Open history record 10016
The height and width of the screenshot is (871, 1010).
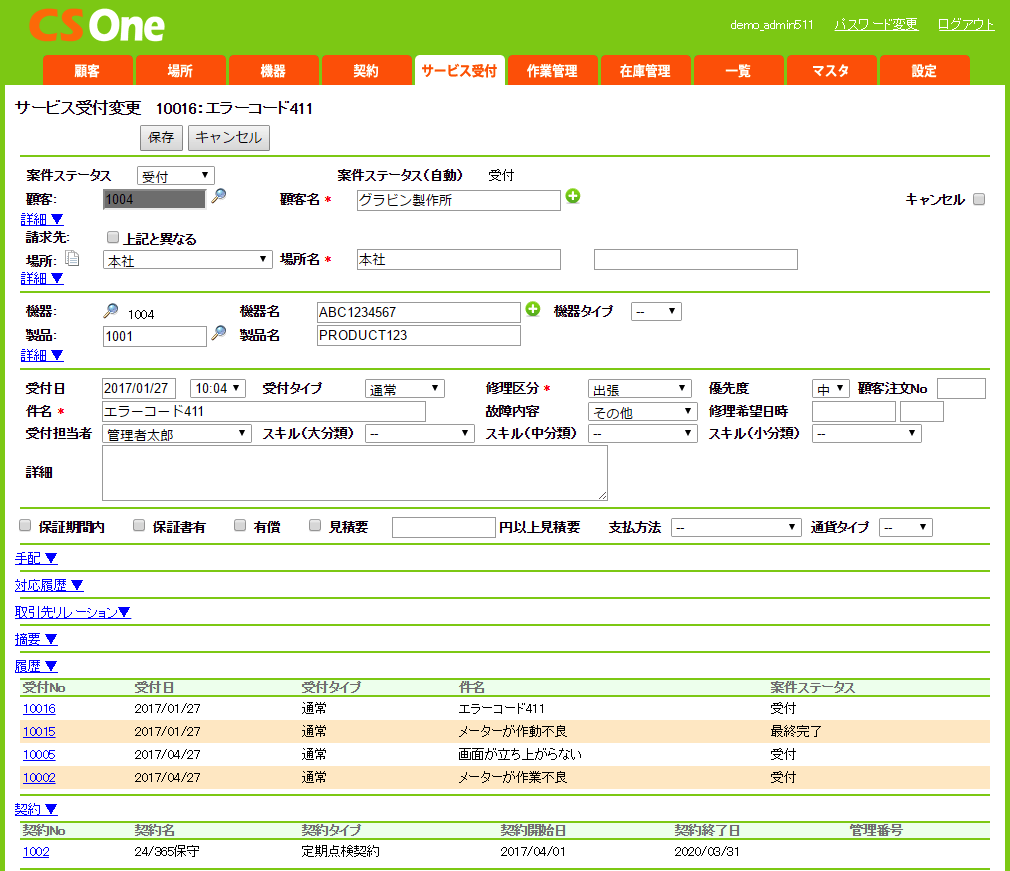39,709
